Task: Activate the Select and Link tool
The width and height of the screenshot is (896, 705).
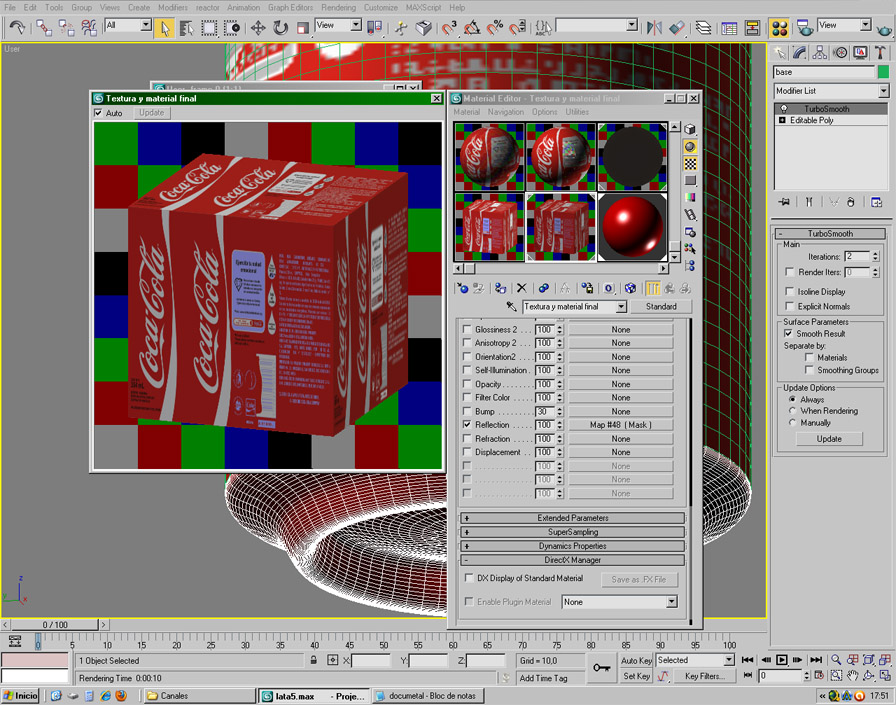Action: click(44, 27)
